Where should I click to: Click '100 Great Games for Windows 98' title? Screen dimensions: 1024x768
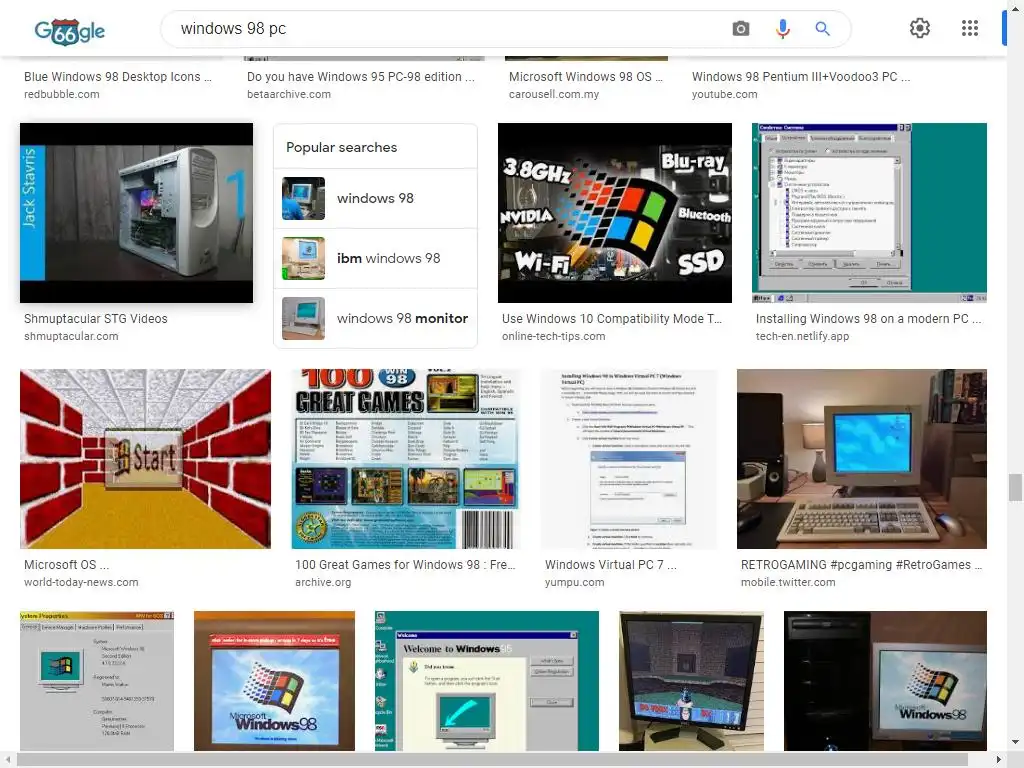coord(405,565)
